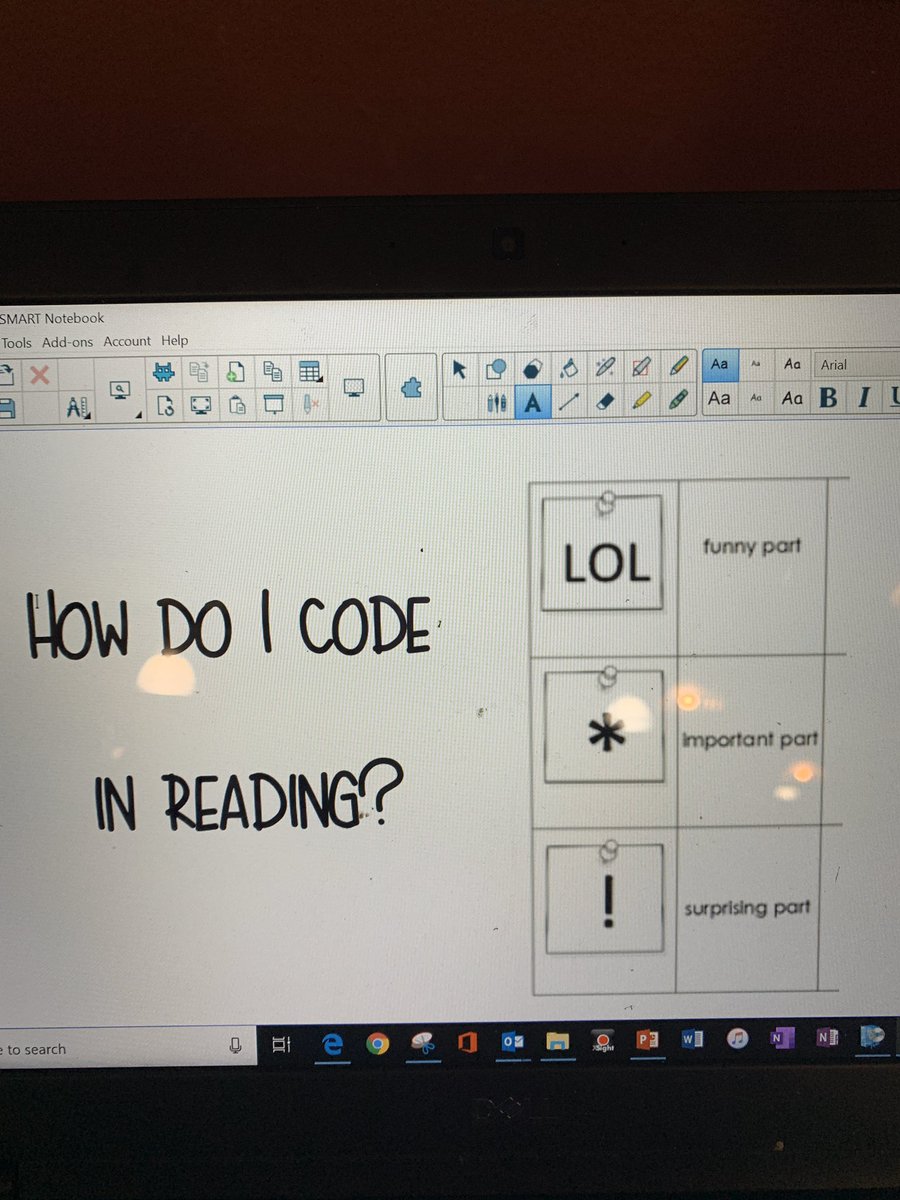Select the yellow pencil tool
This screenshot has width=900, height=1200.
click(x=642, y=400)
